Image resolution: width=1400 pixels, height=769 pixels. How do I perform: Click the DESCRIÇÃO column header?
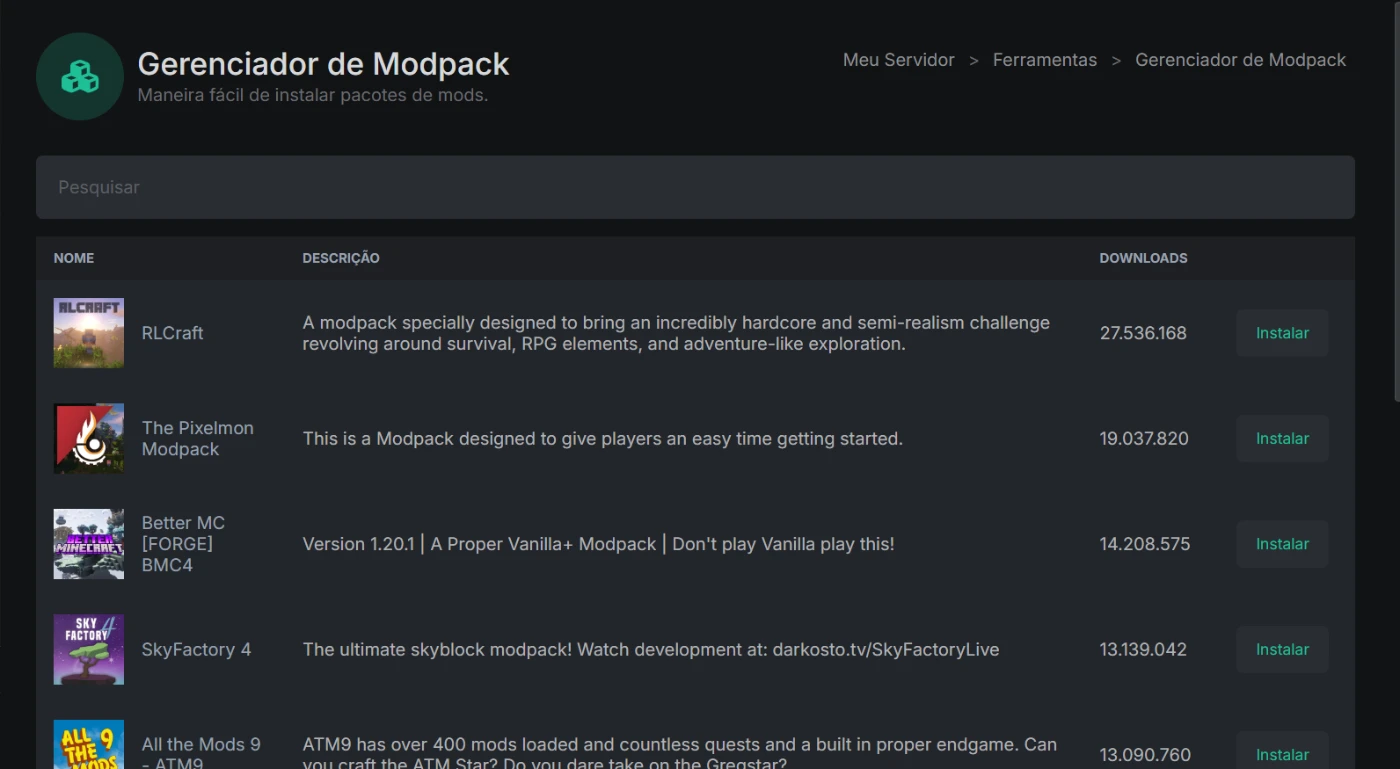(341, 258)
